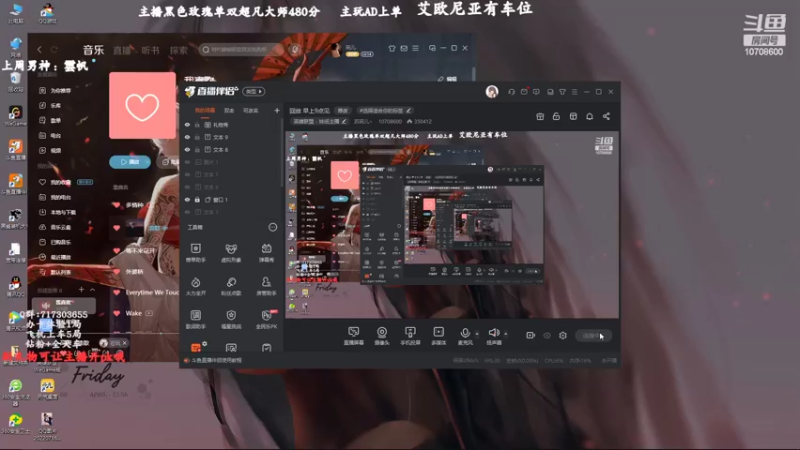Toggle the unlock icon above preview
The height and width of the screenshot is (450, 800).
[x=556, y=116]
